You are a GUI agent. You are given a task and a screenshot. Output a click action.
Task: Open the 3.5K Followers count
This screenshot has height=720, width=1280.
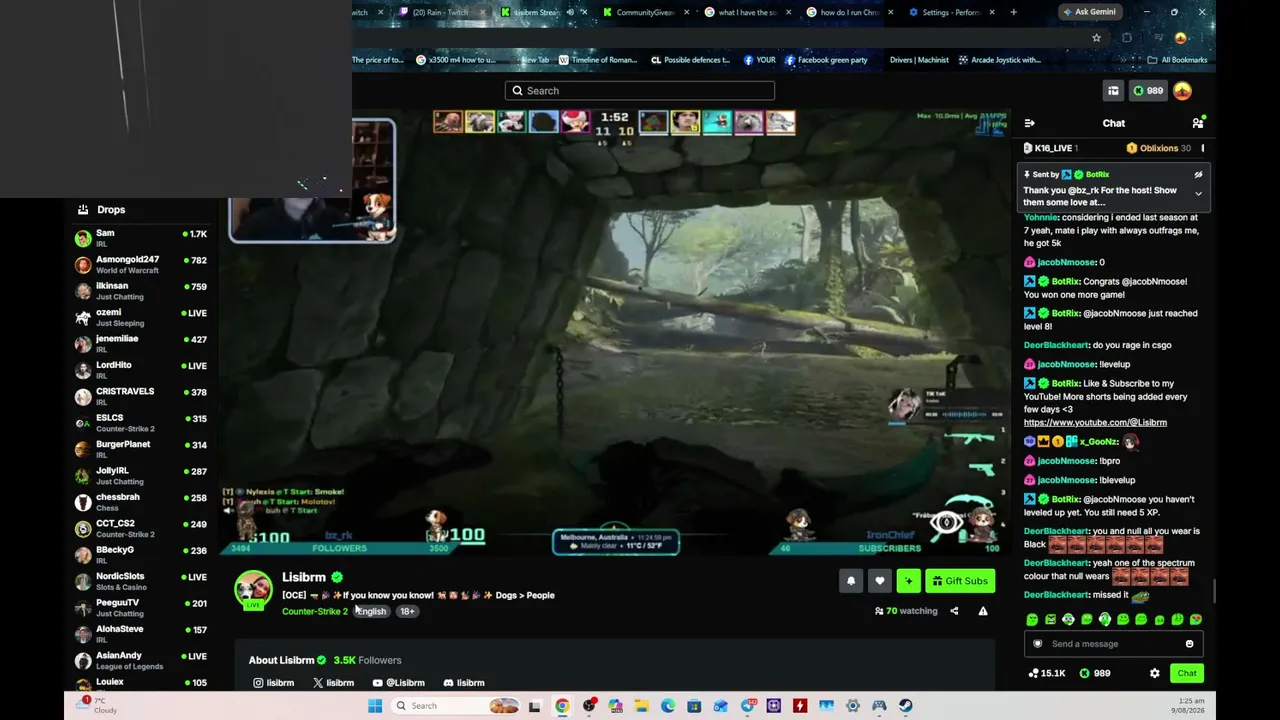(x=367, y=660)
